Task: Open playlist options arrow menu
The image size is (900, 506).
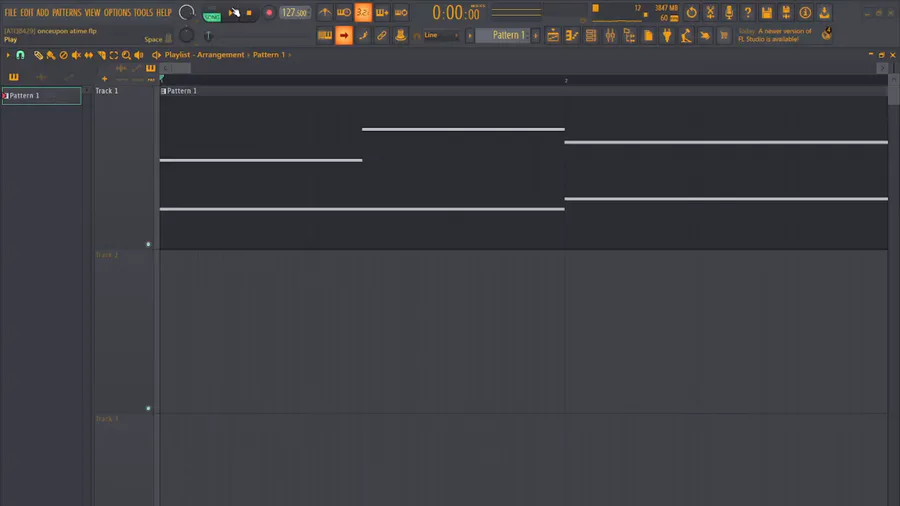Action: (x=7, y=55)
